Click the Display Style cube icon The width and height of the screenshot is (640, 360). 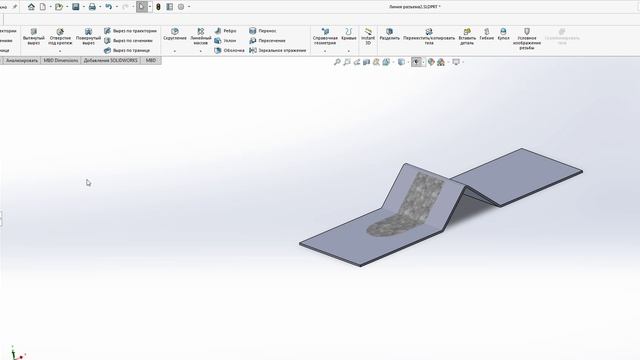tap(402, 62)
